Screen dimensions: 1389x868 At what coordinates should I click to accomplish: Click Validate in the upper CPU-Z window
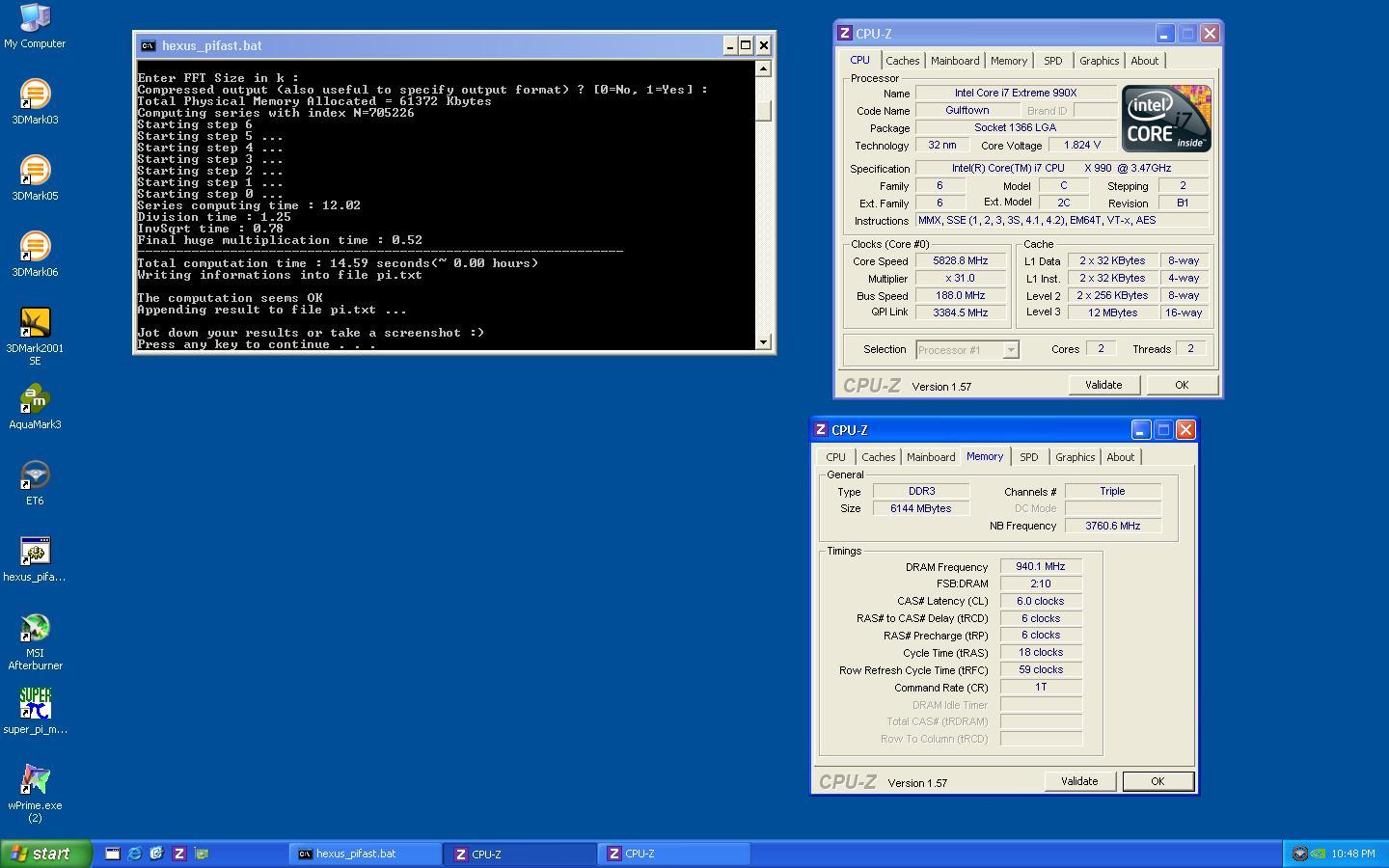click(x=1103, y=385)
